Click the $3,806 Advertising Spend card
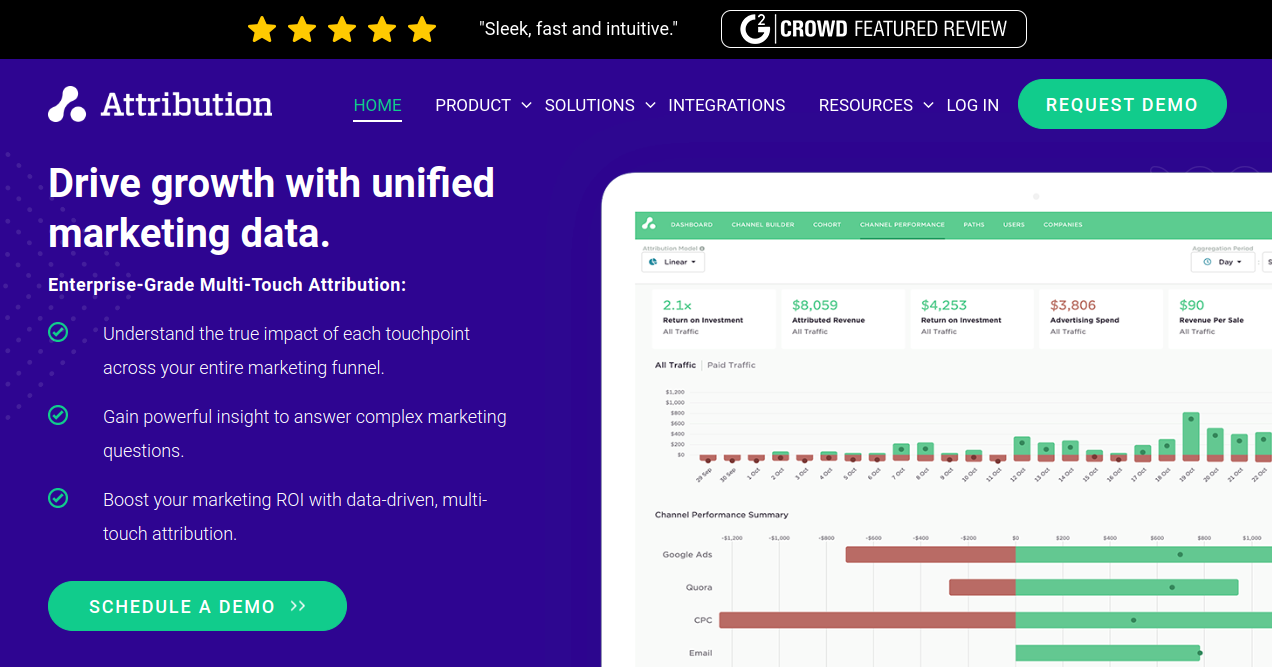Image resolution: width=1272 pixels, height=667 pixels. 1101,319
